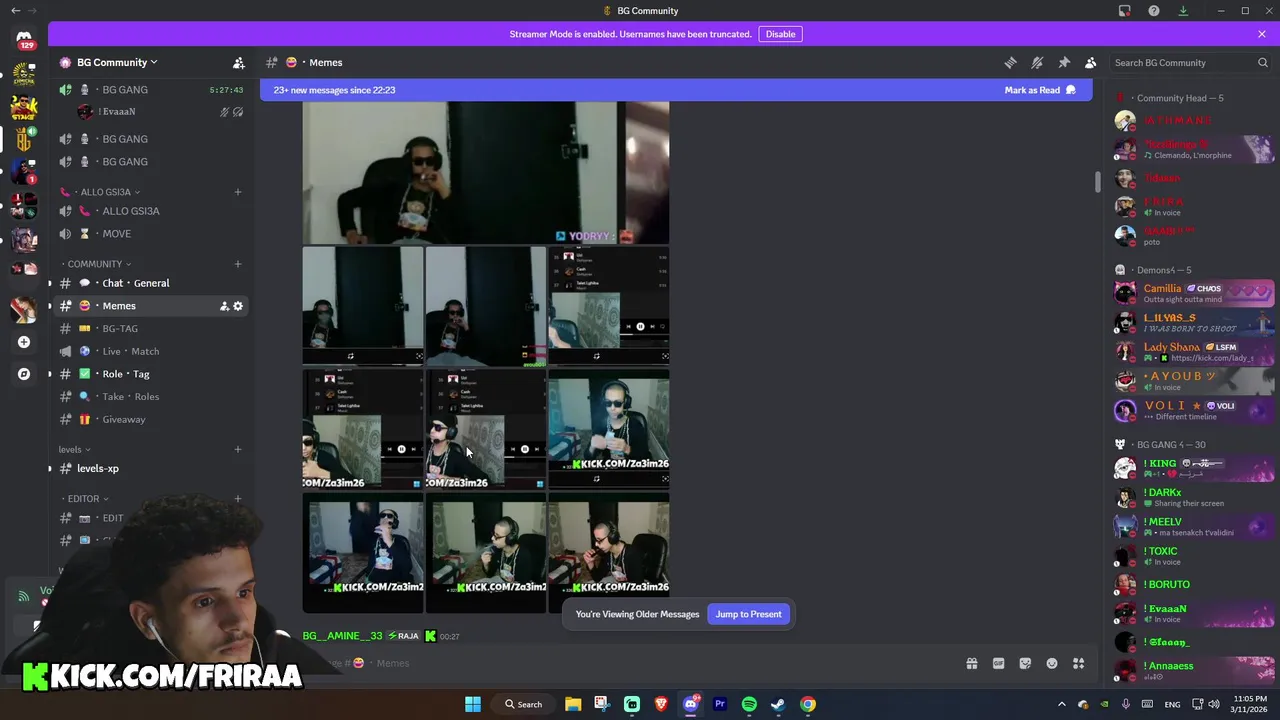Open Discord direct messages home icon
The height and width of the screenshot is (720, 1280).
pyautogui.click(x=24, y=38)
